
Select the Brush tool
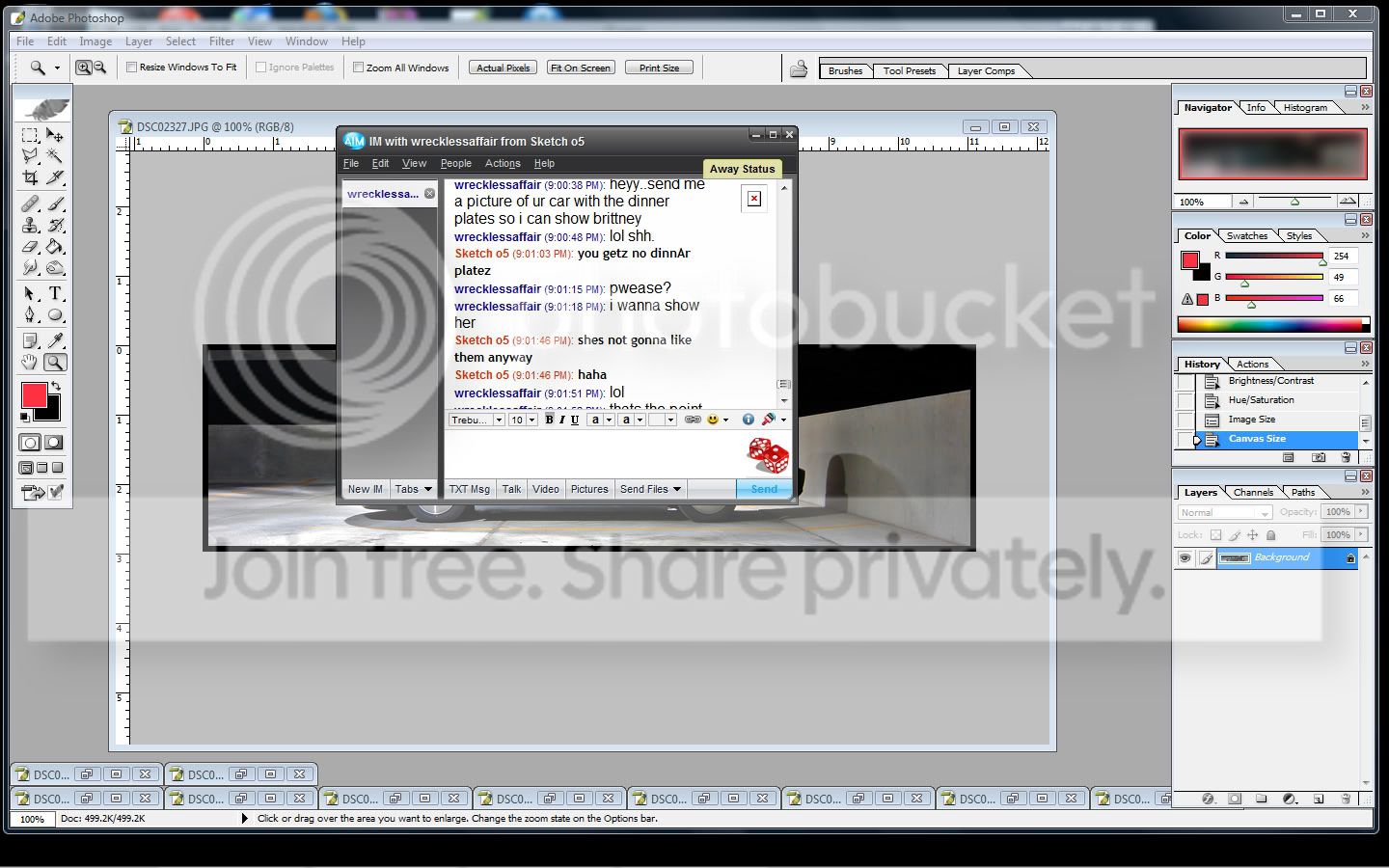tap(55, 203)
